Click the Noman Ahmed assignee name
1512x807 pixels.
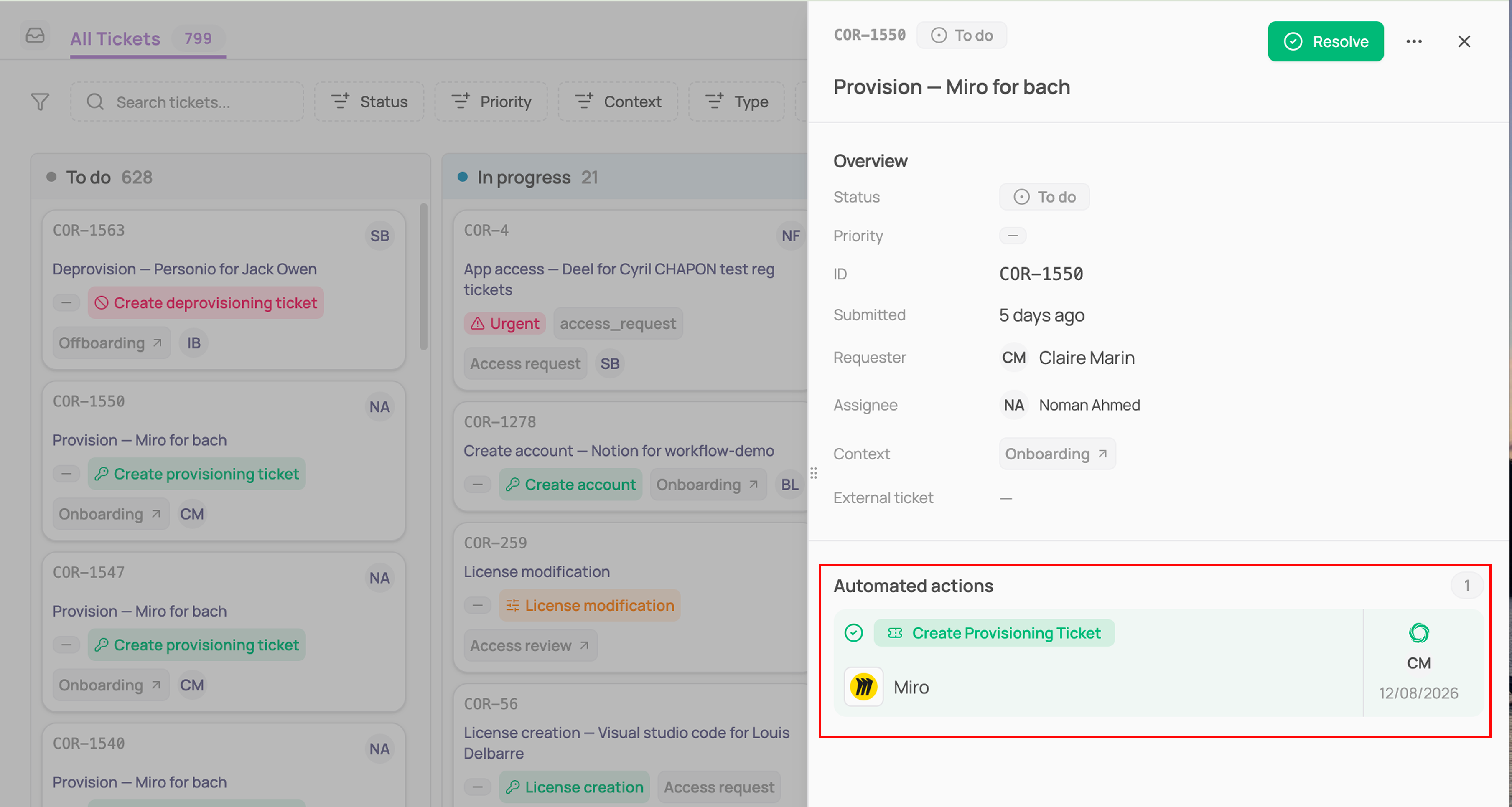[x=1089, y=405]
